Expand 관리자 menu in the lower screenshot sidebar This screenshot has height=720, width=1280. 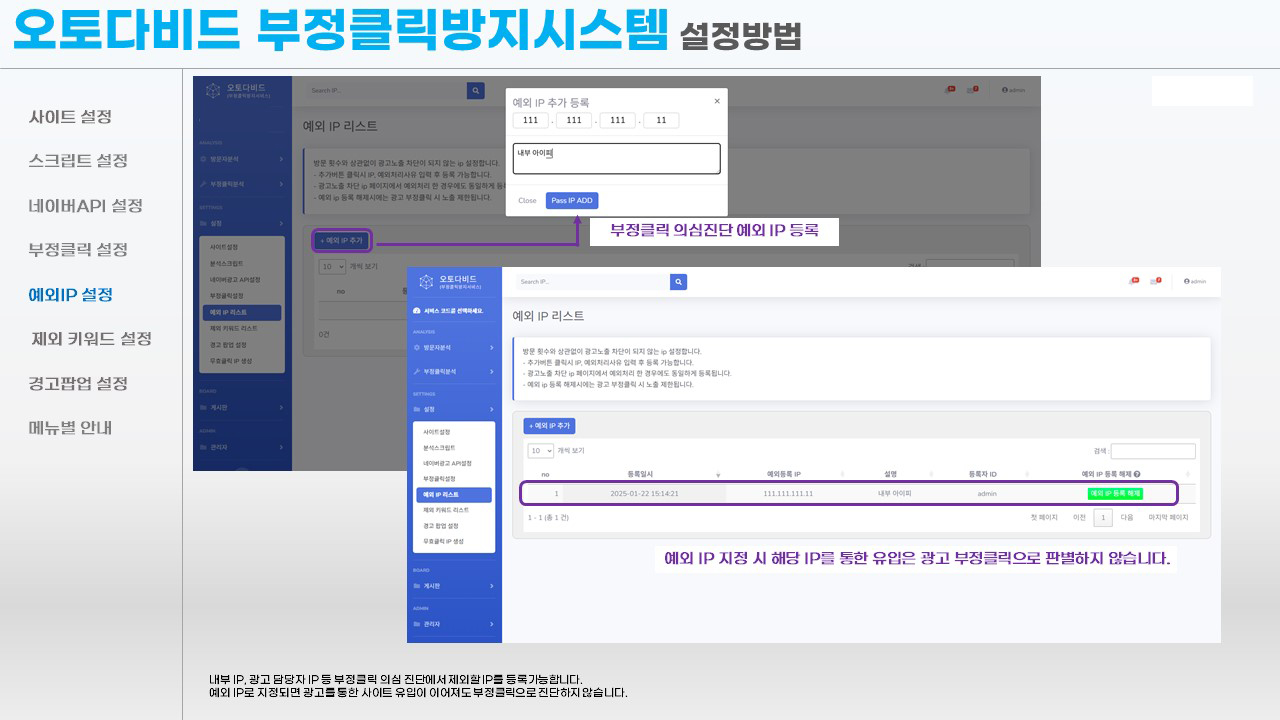coord(453,624)
